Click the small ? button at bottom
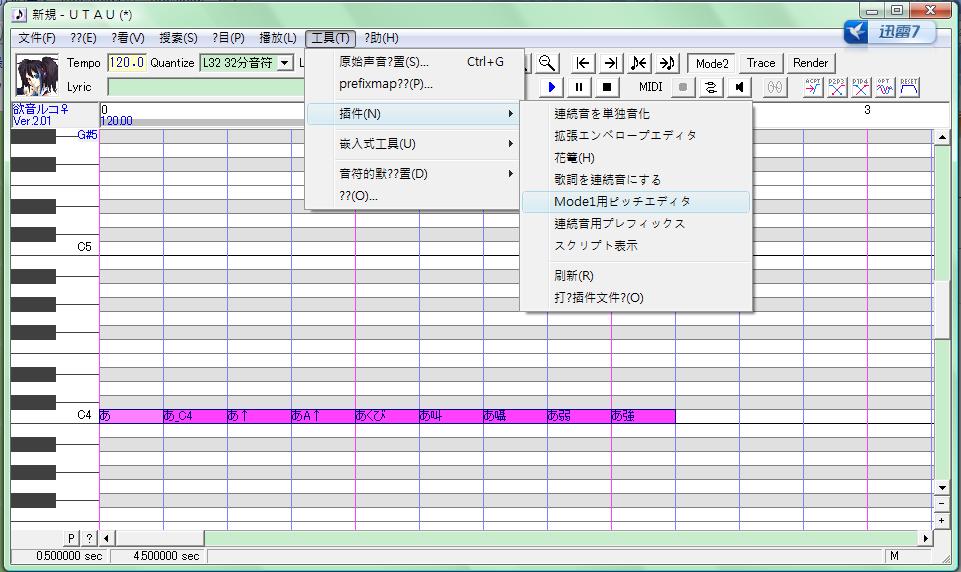This screenshot has width=961, height=572. pos(89,538)
